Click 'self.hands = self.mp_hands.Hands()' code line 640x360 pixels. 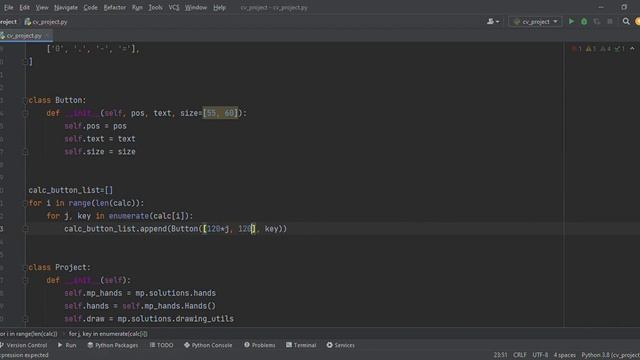(140, 306)
